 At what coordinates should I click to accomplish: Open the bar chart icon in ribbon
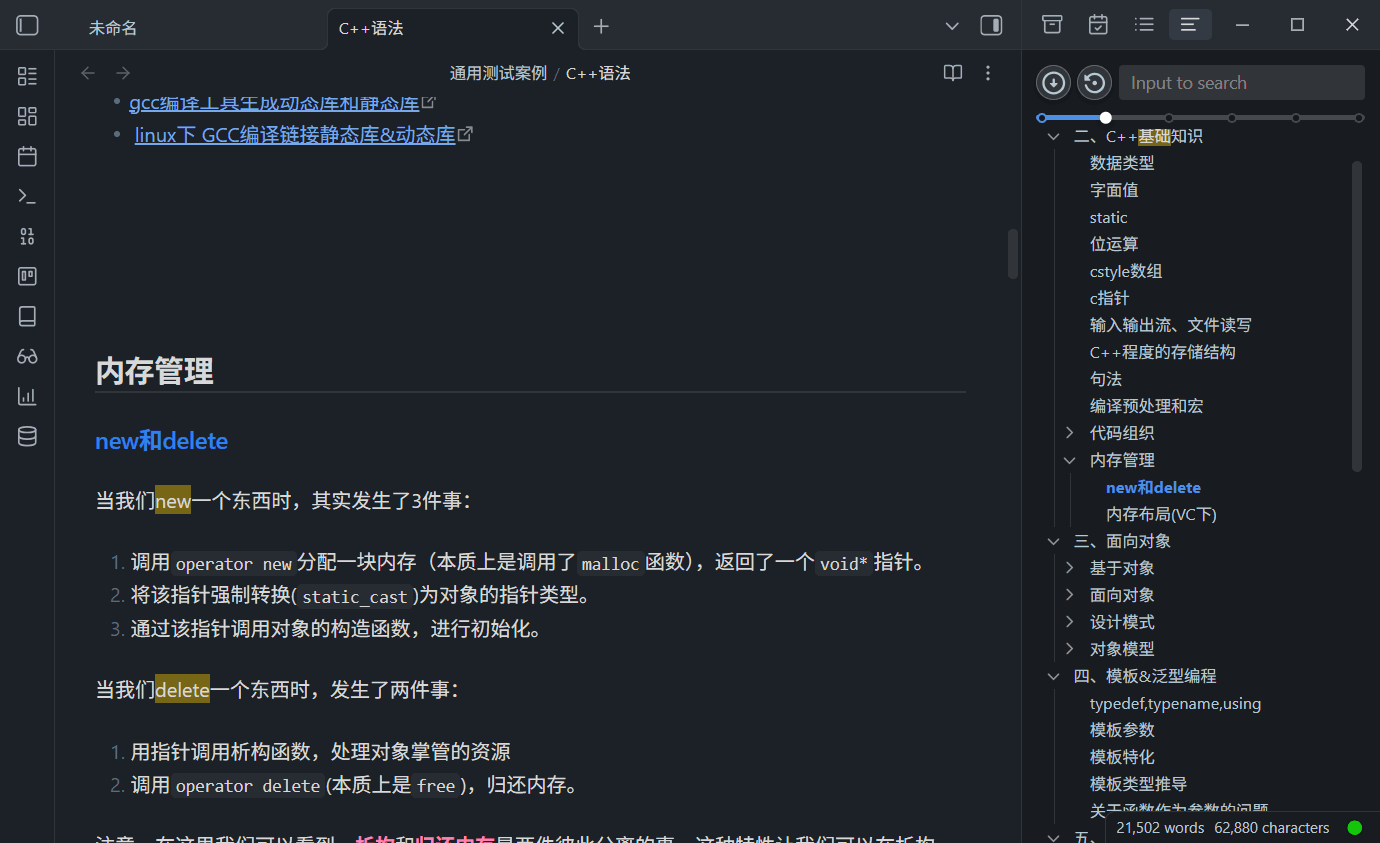point(27,396)
